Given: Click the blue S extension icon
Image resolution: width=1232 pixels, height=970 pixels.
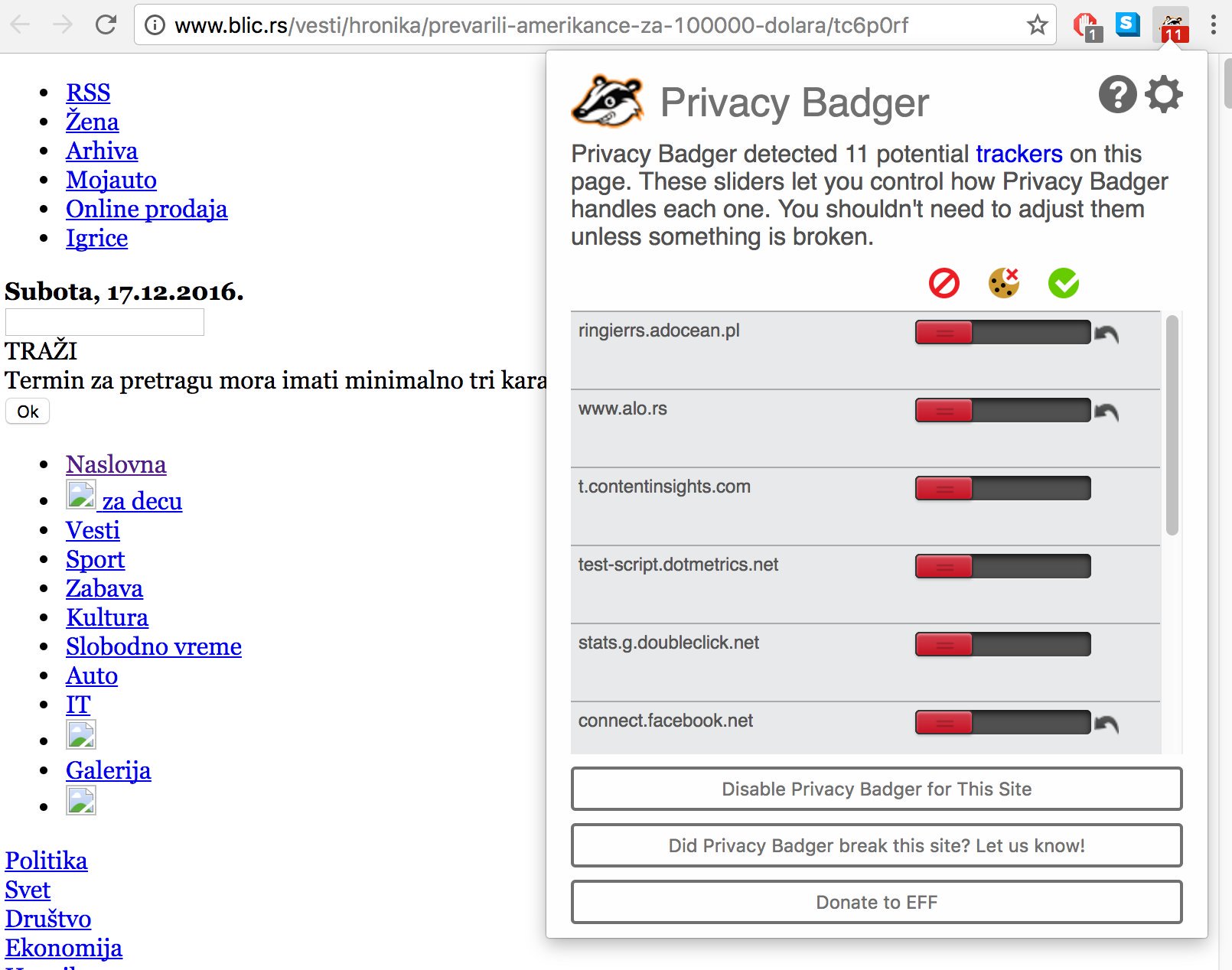Looking at the screenshot, I should click(1127, 24).
